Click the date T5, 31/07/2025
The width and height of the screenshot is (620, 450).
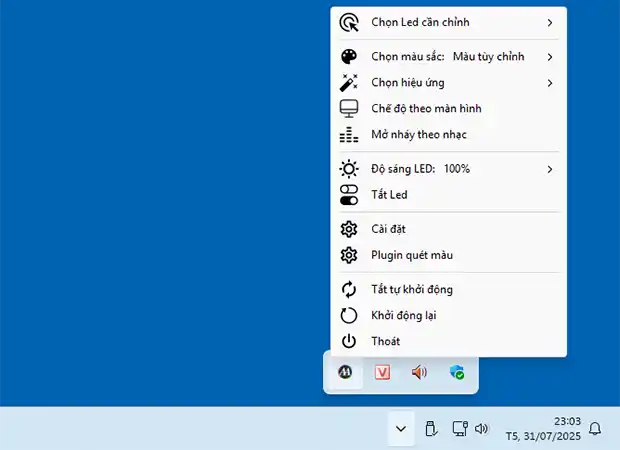click(x=543, y=436)
